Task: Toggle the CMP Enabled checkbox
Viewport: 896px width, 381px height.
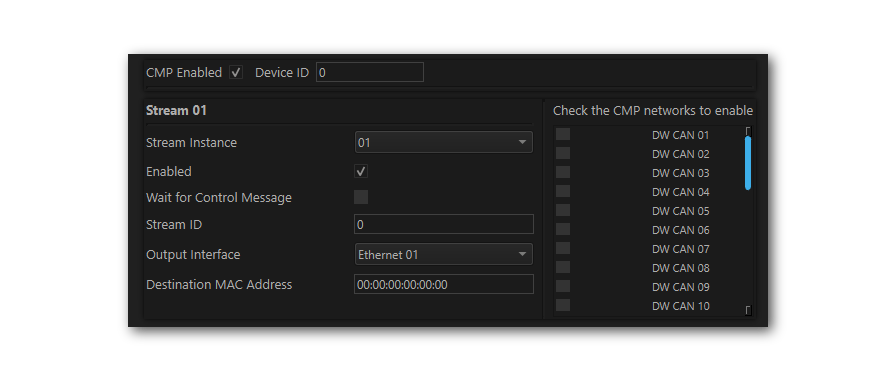Action: 235,73
